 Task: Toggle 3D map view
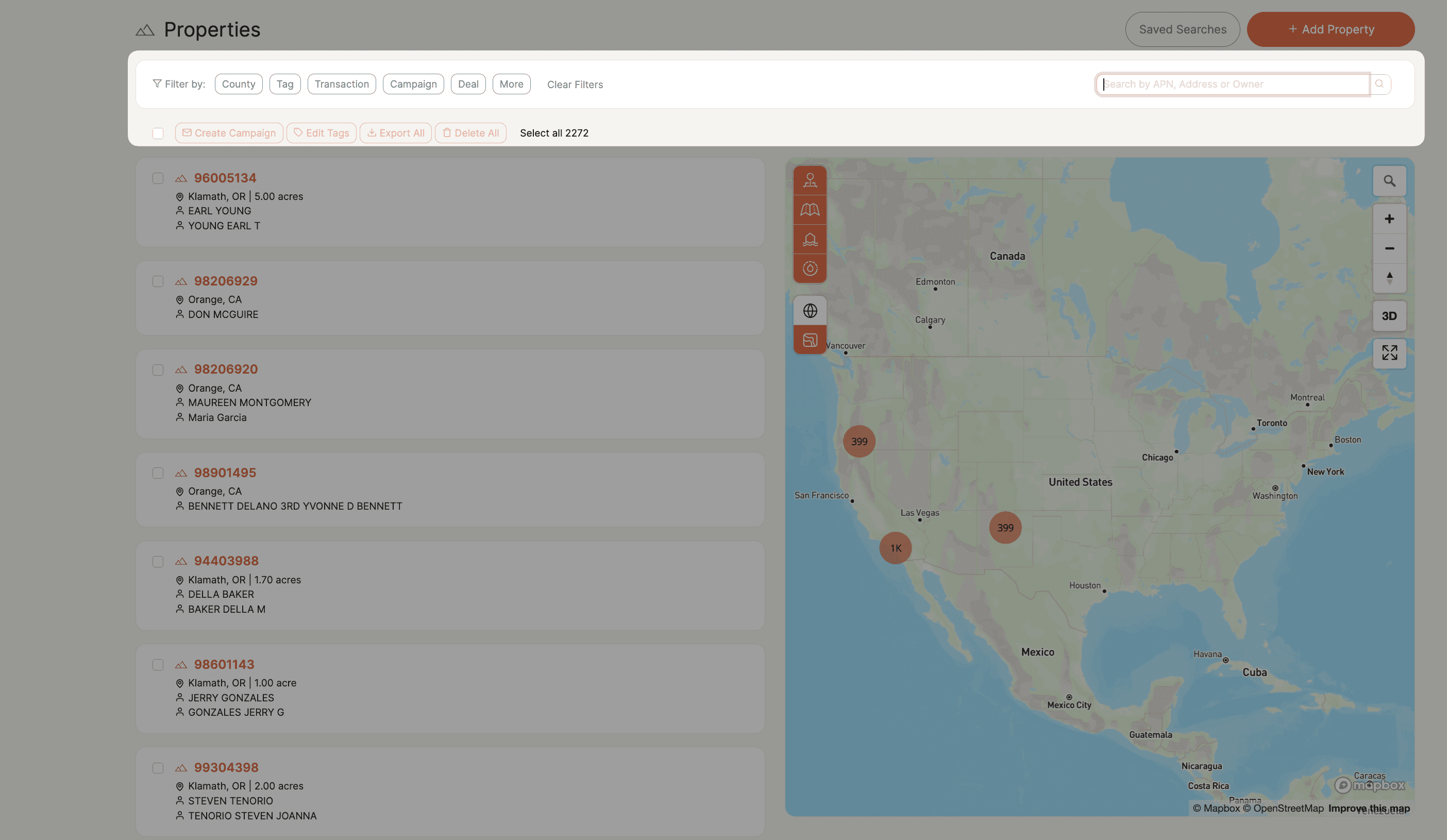pyautogui.click(x=1389, y=316)
